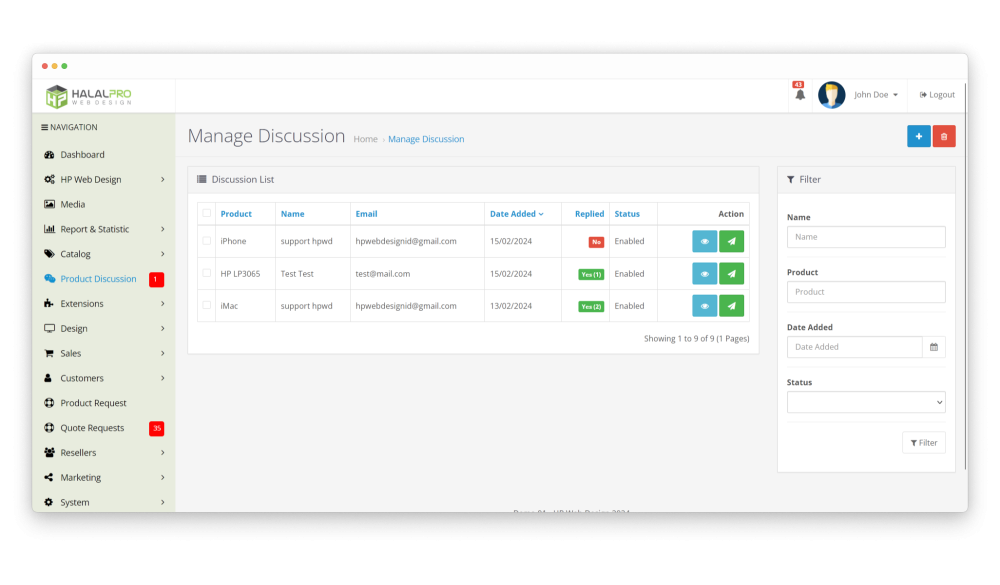Open the calendar picker beside Date Added

[934, 347]
